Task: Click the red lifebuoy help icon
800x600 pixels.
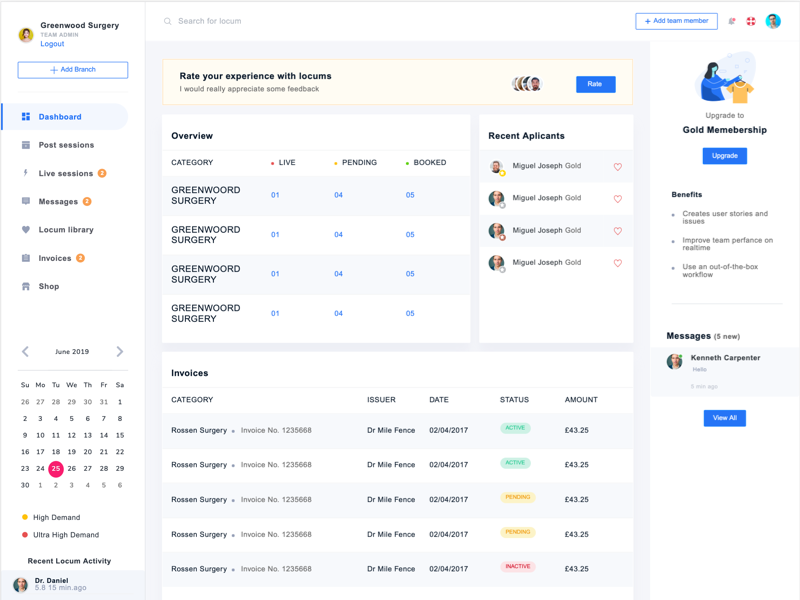Action: [x=751, y=21]
